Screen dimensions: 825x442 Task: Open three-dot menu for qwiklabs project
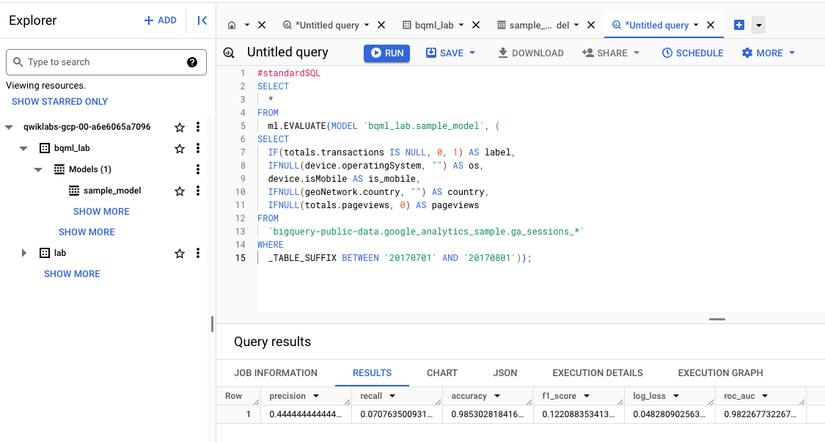click(x=198, y=127)
